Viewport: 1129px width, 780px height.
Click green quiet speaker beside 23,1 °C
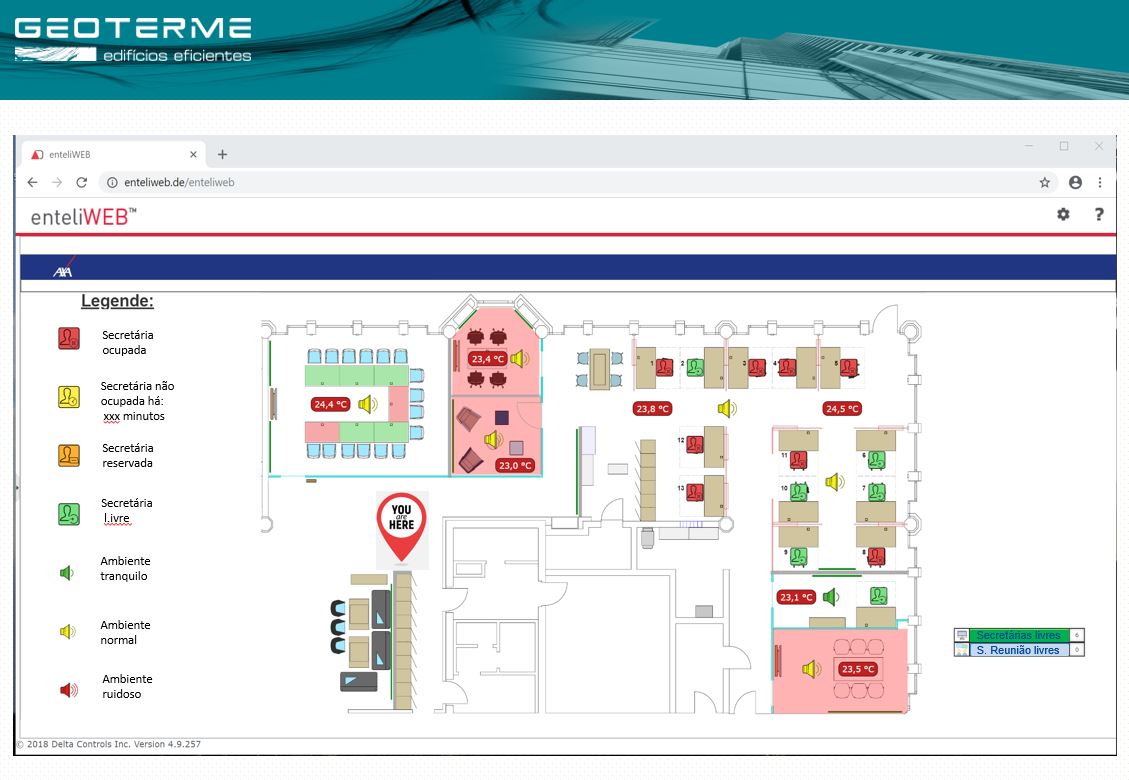[x=831, y=596]
